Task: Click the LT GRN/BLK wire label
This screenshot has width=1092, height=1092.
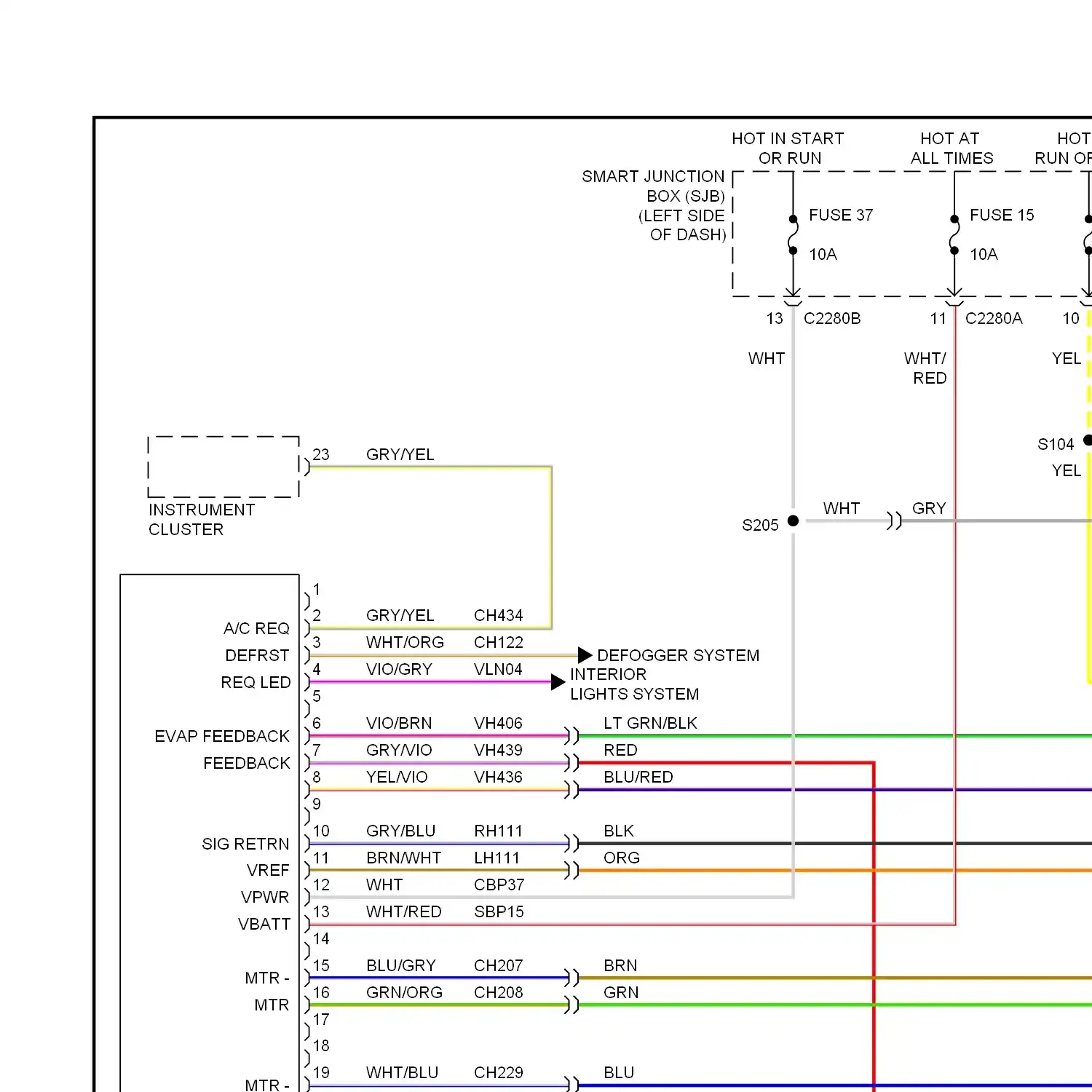Action: (x=650, y=723)
